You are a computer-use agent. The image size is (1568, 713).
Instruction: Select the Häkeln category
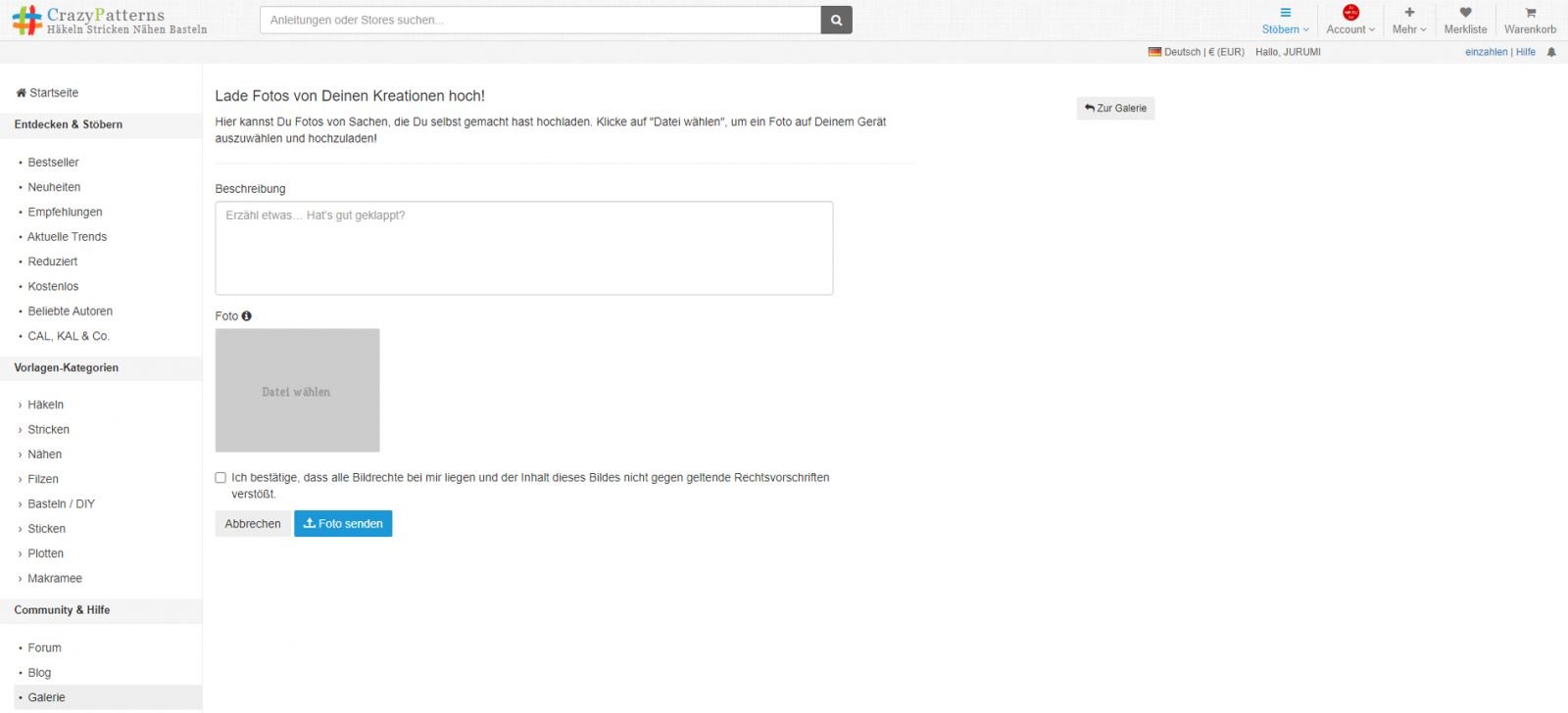click(45, 404)
